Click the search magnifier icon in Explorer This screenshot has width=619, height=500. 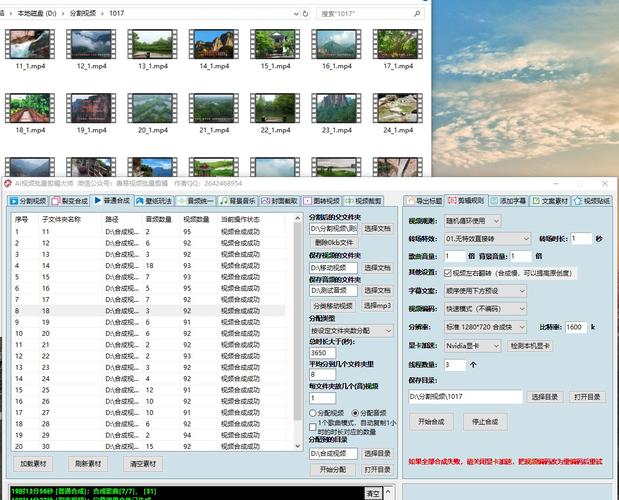[417, 14]
